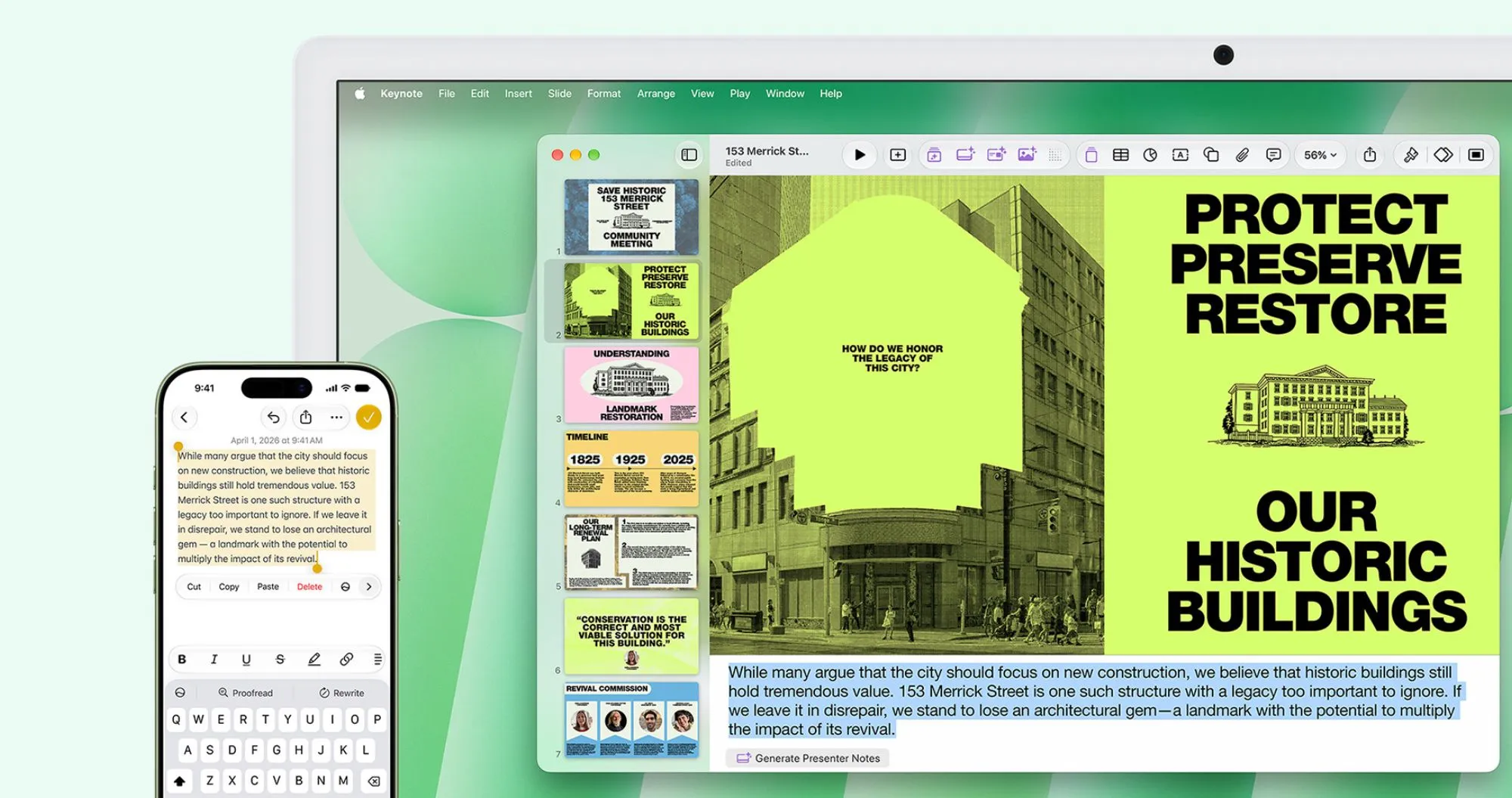The height and width of the screenshot is (798, 1512).
Task: Toggle Keynote sidebar navigator view
Action: [x=689, y=155]
